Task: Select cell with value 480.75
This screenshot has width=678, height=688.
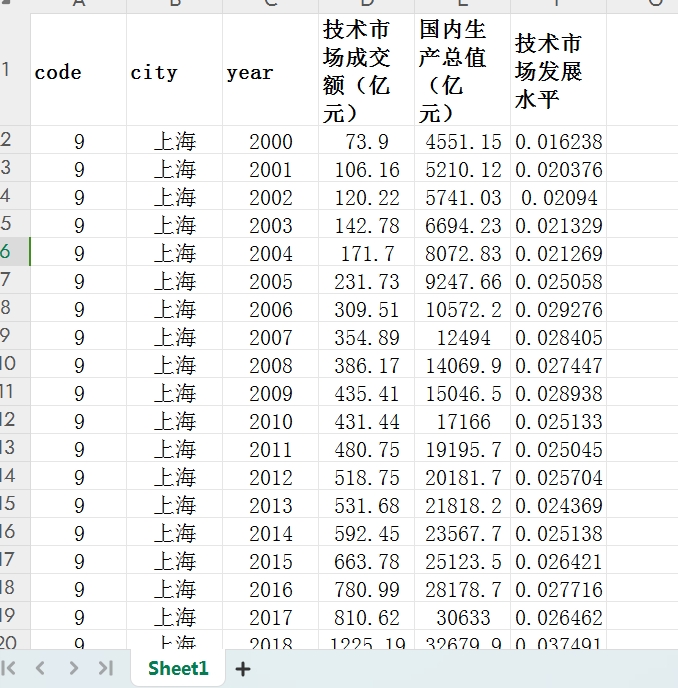Action: pyautogui.click(x=366, y=449)
